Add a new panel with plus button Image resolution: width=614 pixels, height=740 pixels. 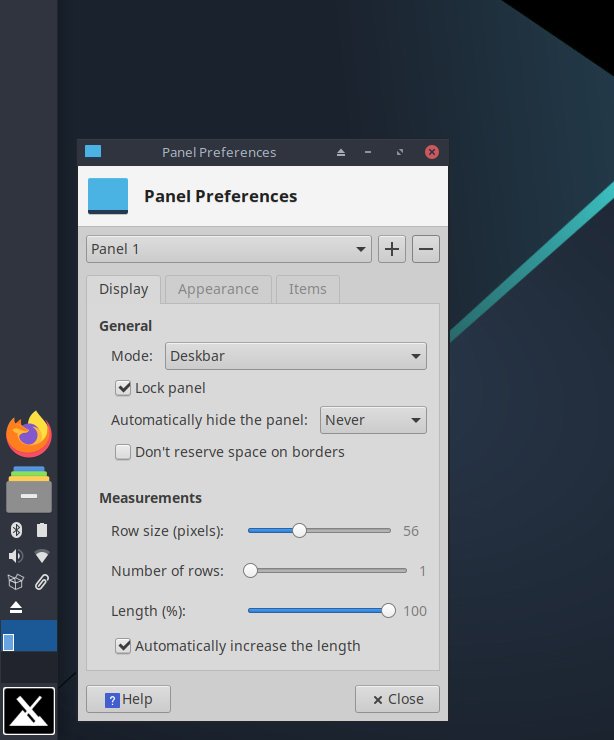(392, 249)
